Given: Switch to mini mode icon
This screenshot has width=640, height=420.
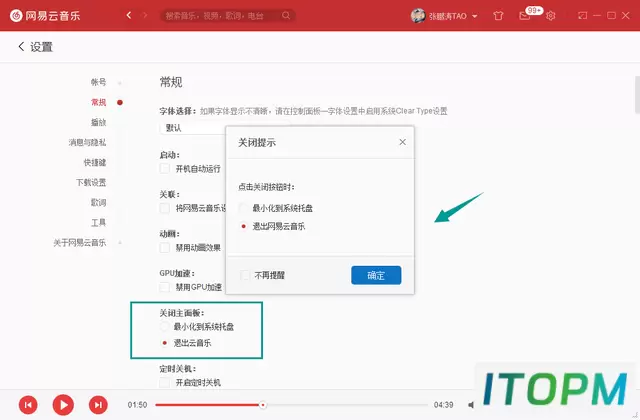Looking at the screenshot, I should click(582, 16).
